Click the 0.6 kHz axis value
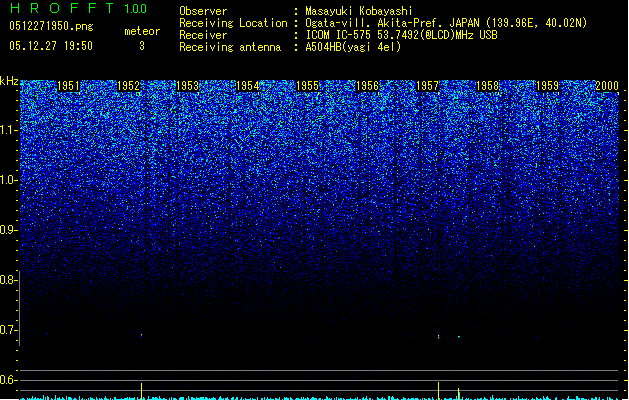629x400 pixels. (x=7, y=380)
